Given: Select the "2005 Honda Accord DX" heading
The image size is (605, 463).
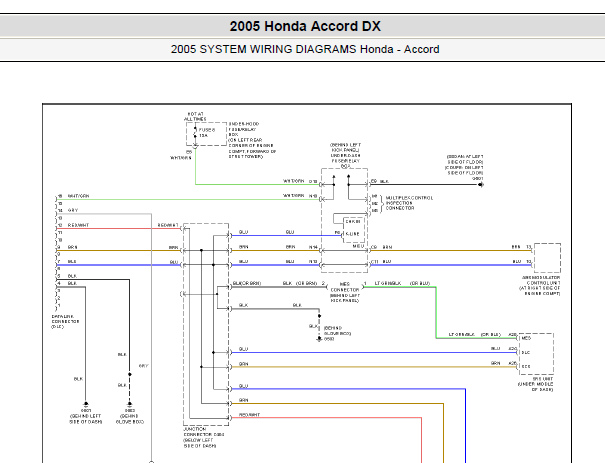Looking at the screenshot, I should pyautogui.click(x=305, y=26).
